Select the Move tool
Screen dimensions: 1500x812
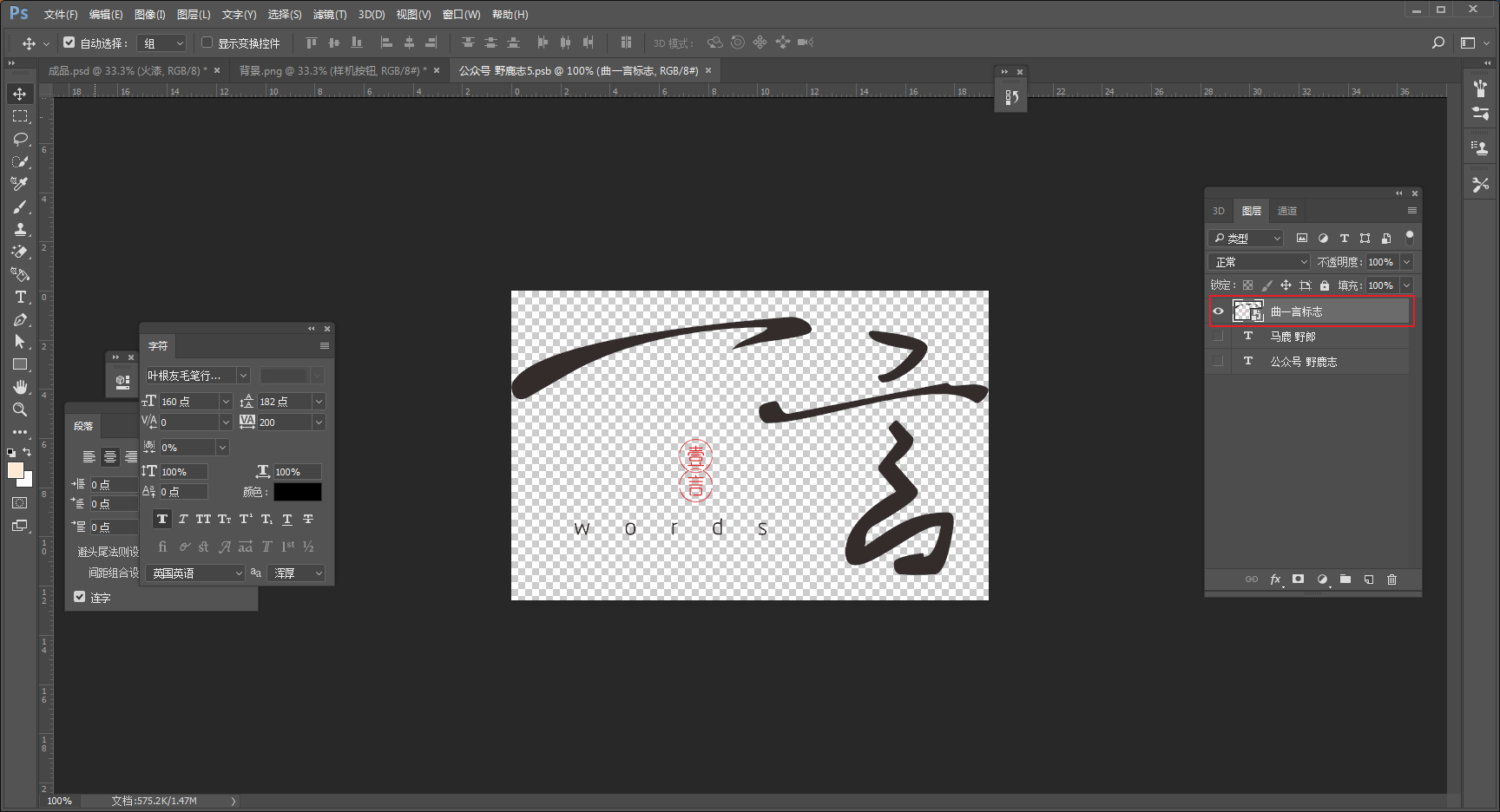tap(19, 94)
